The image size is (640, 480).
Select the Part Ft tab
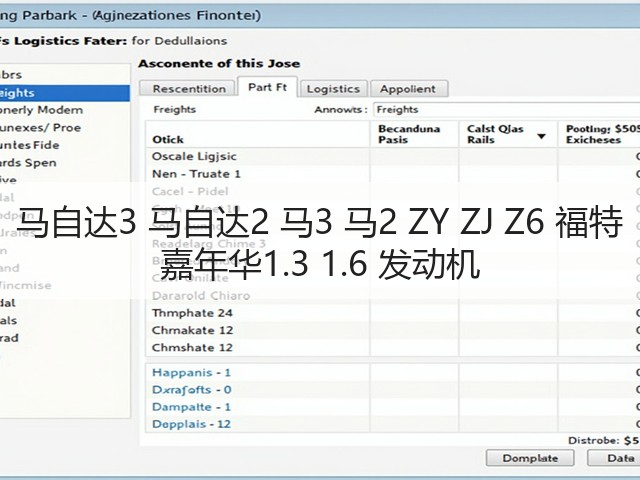click(267, 87)
